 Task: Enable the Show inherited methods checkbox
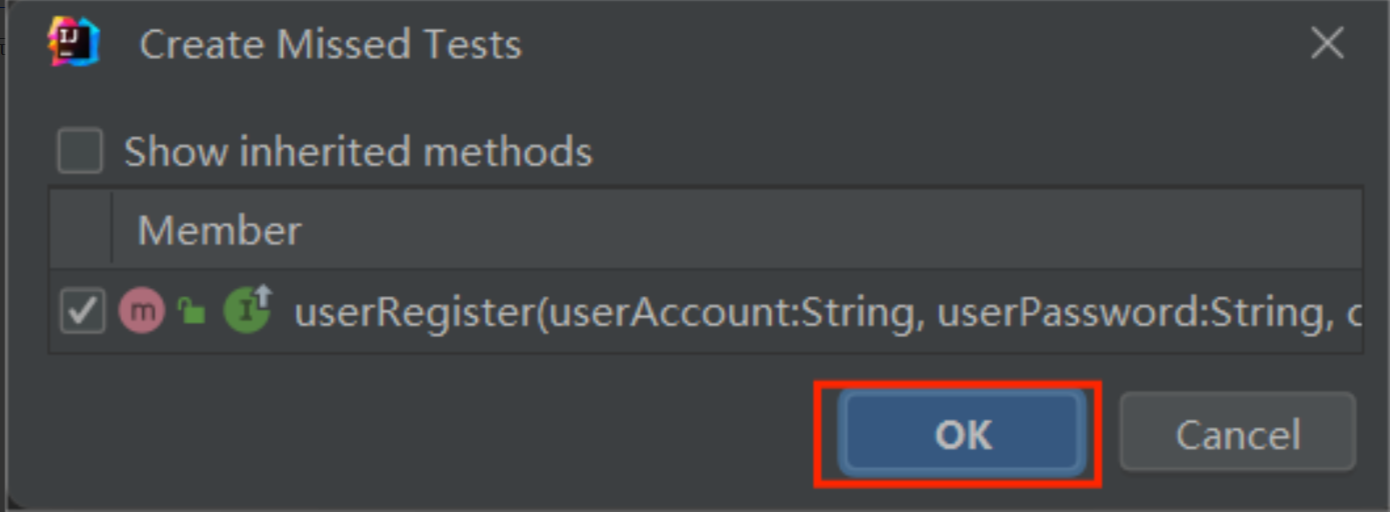80,152
